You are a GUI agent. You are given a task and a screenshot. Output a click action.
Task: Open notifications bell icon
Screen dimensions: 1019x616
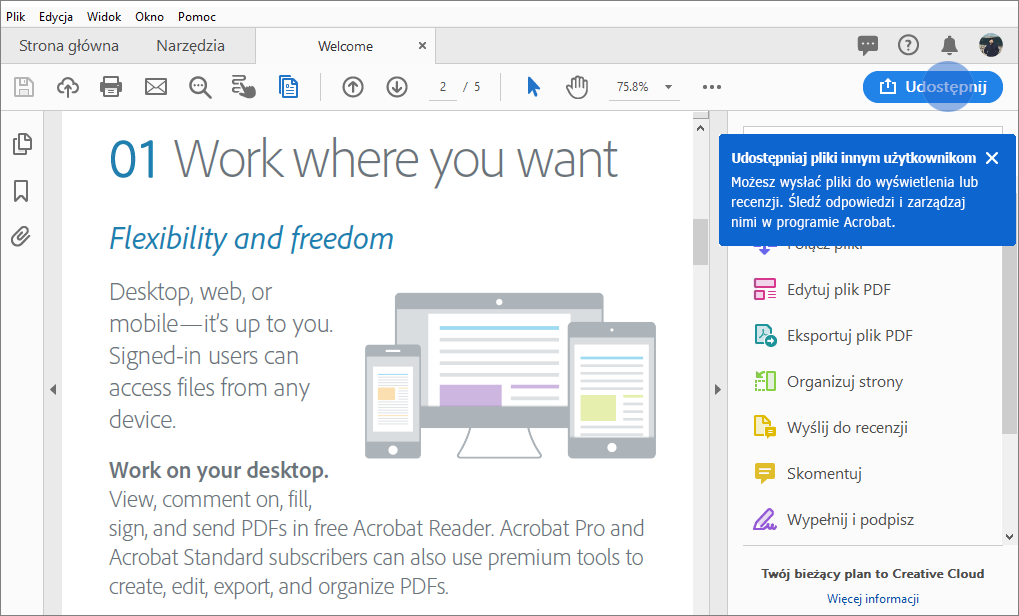(949, 45)
